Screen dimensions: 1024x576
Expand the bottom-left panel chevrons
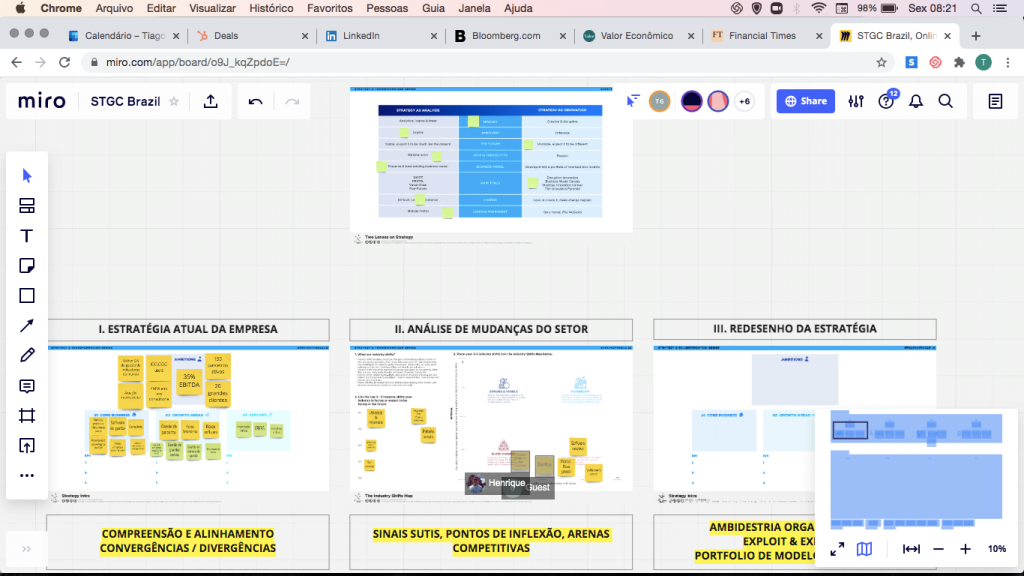point(26,549)
